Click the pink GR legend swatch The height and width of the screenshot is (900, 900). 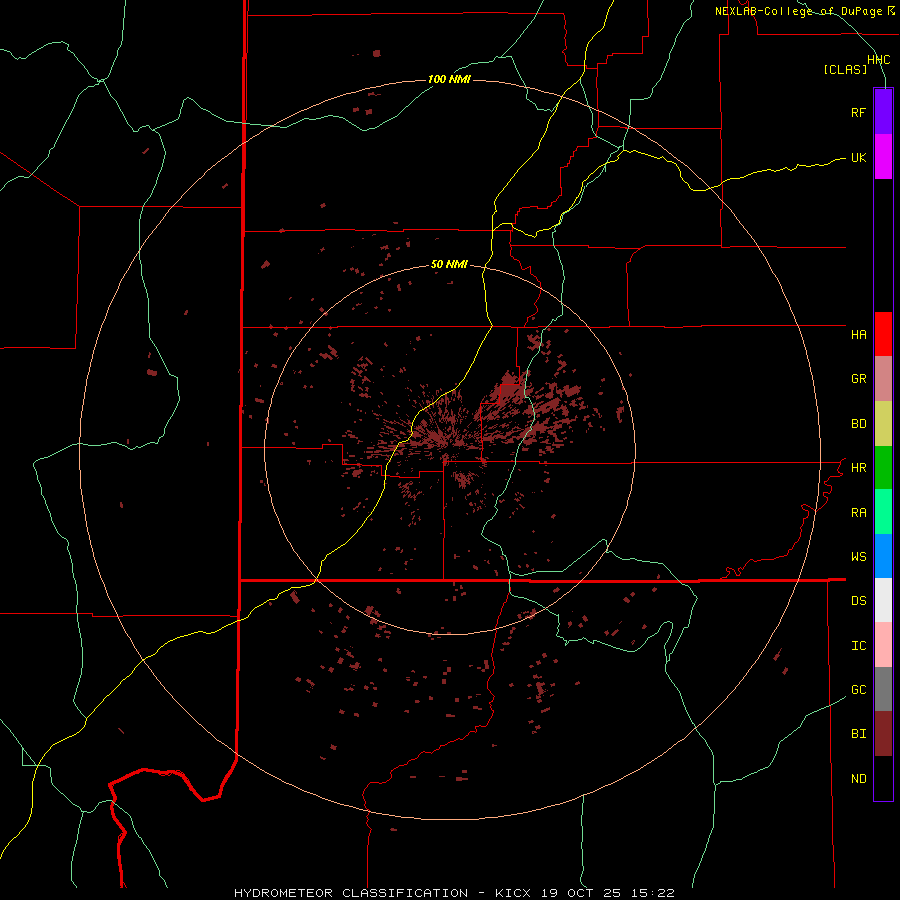click(x=883, y=379)
